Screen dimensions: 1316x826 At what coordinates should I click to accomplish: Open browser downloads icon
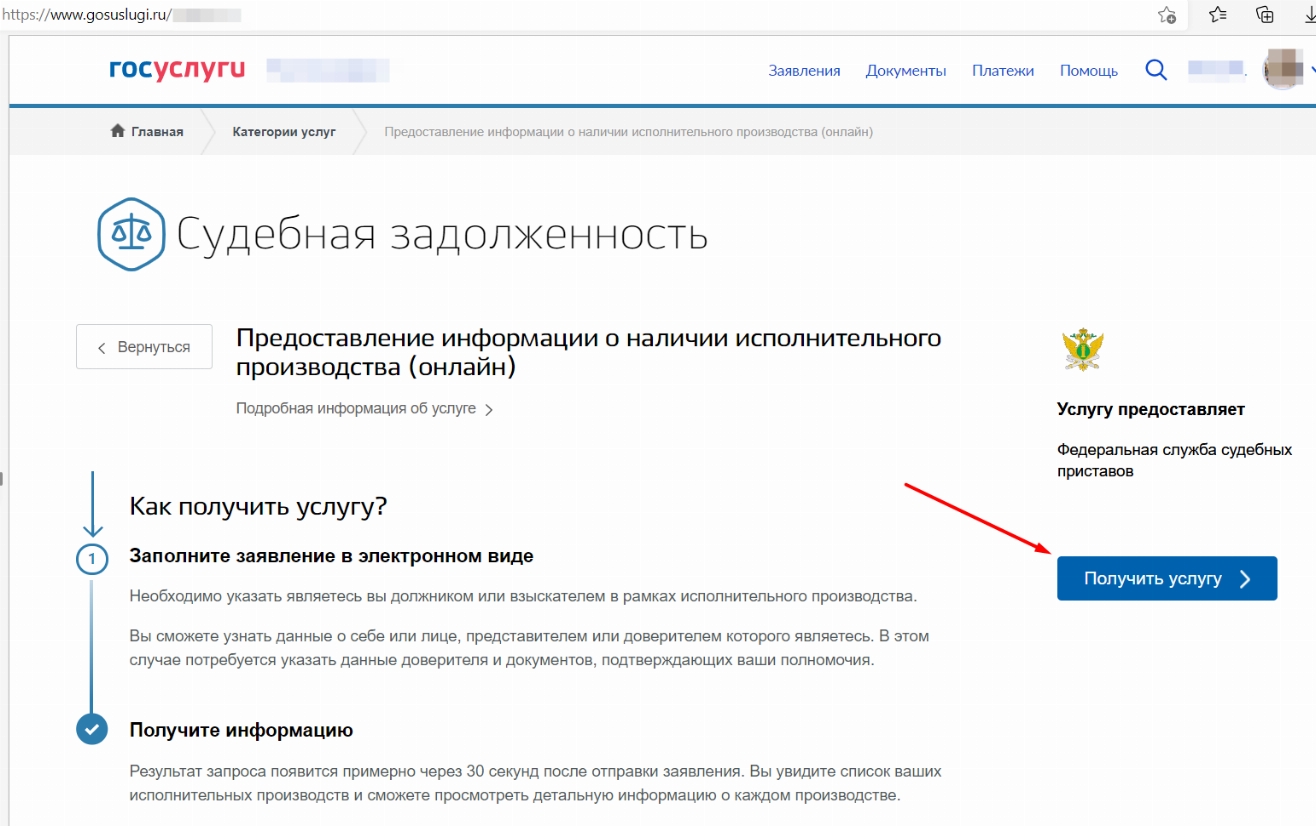(x=1309, y=15)
